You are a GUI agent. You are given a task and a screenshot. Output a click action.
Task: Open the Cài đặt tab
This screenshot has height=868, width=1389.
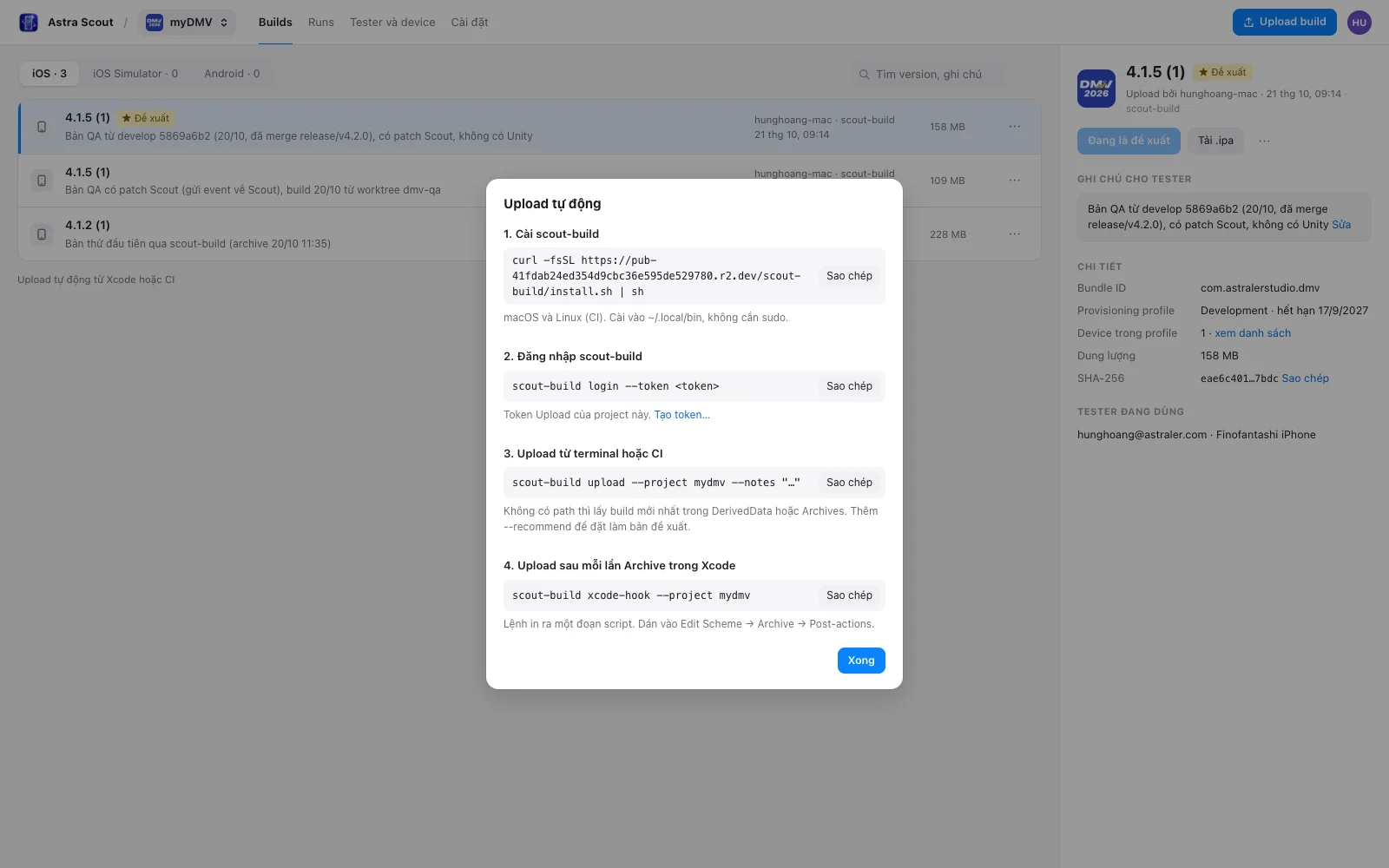[470, 23]
